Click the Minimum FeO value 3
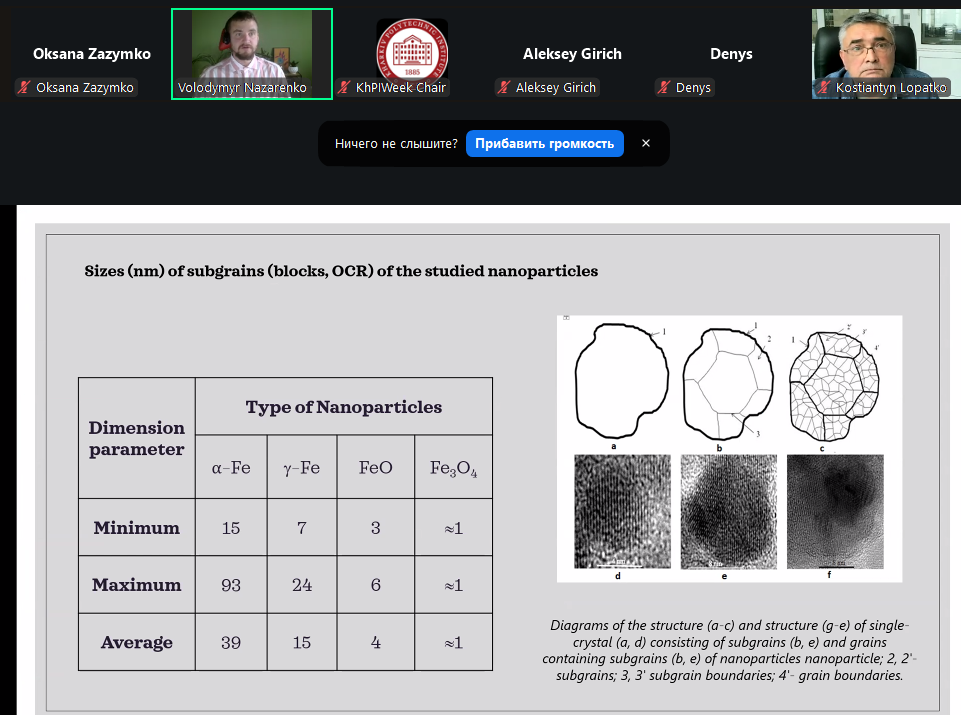Viewport: 961px width, 715px height. coord(376,528)
